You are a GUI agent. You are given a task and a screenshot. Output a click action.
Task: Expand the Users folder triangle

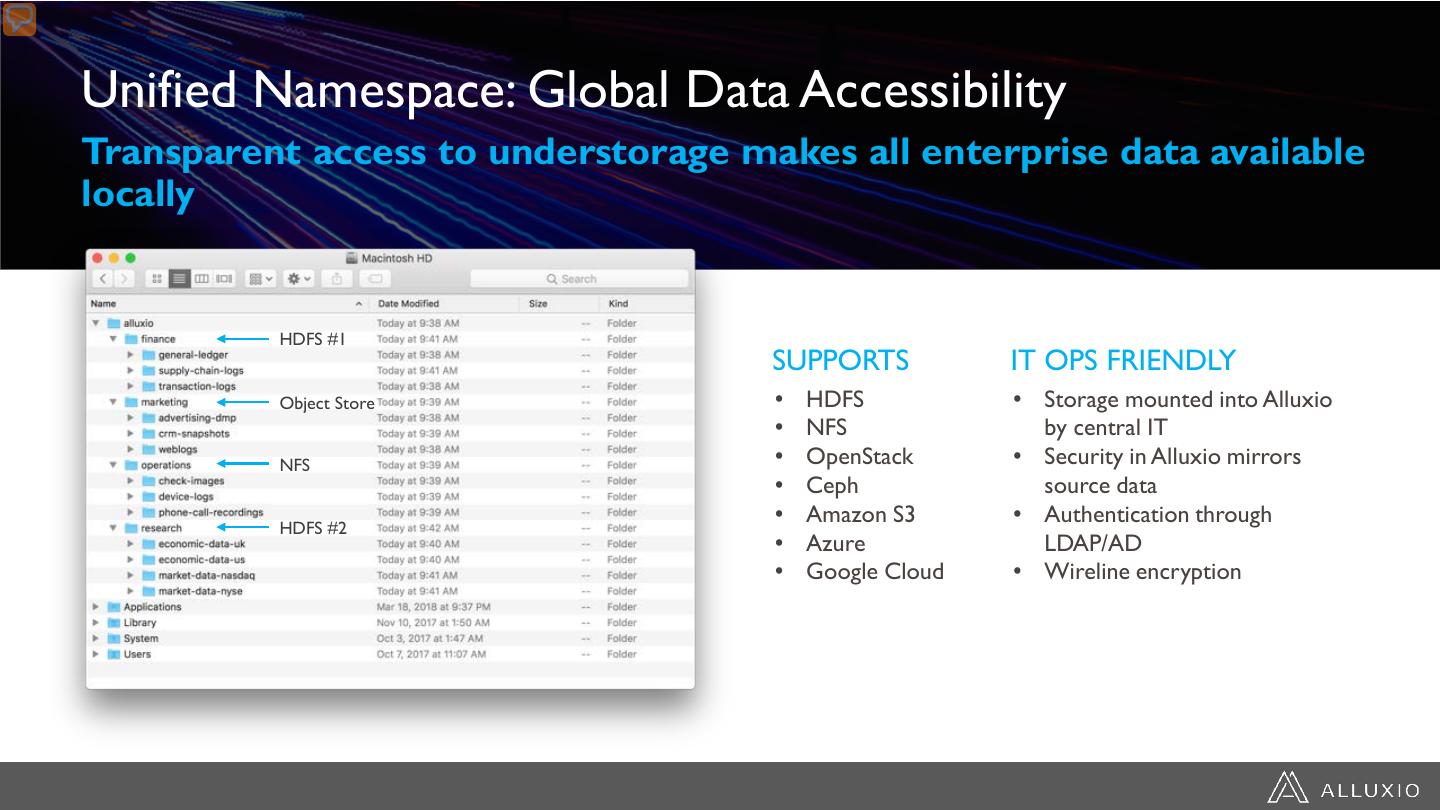pos(96,654)
